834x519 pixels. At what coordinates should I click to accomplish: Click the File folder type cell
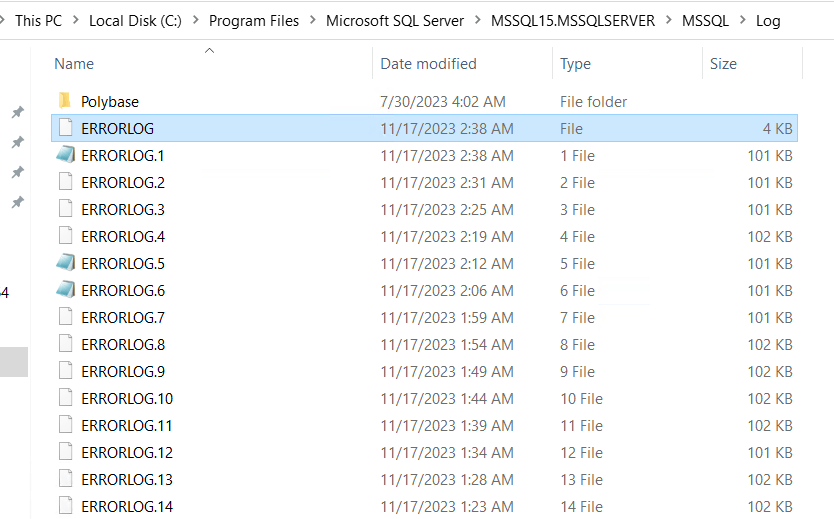[x=593, y=102]
